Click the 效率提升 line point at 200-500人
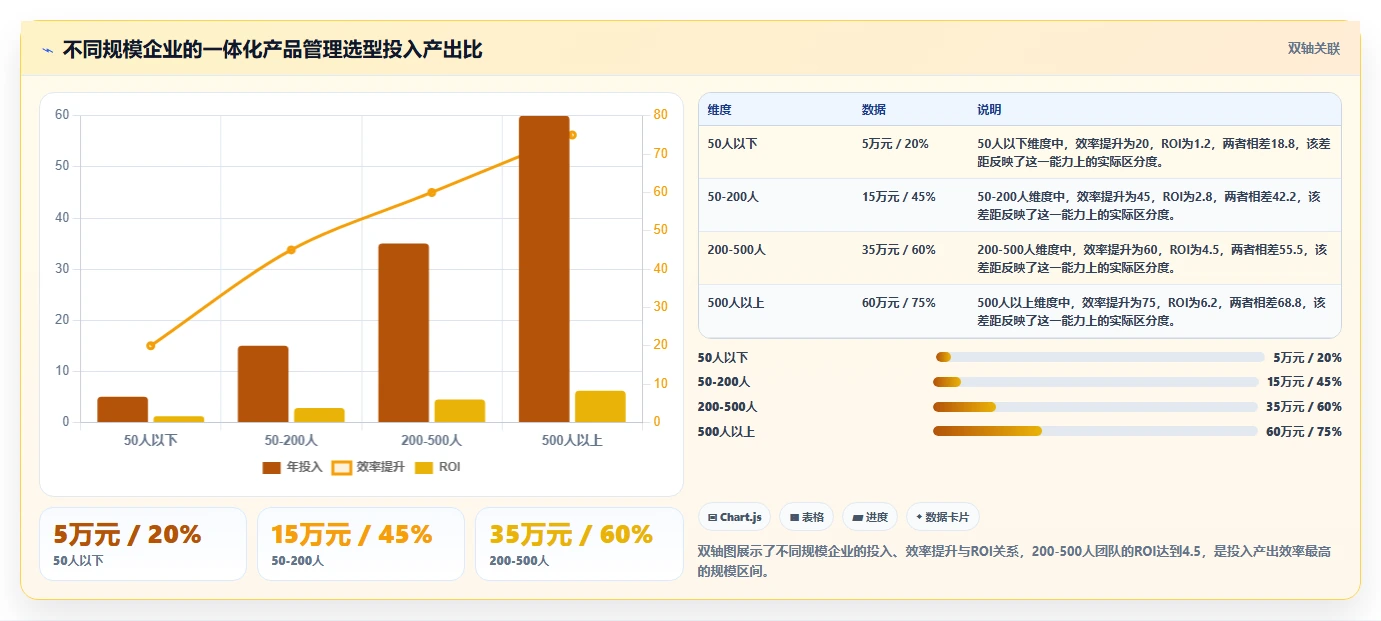The height and width of the screenshot is (621, 1381). [432, 192]
